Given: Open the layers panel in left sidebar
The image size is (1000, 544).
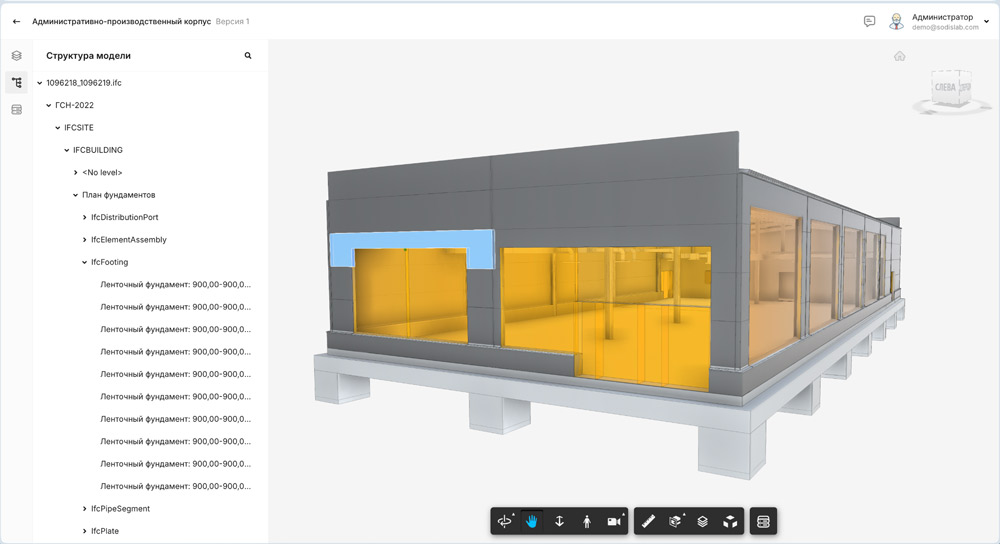Looking at the screenshot, I should pos(17,55).
